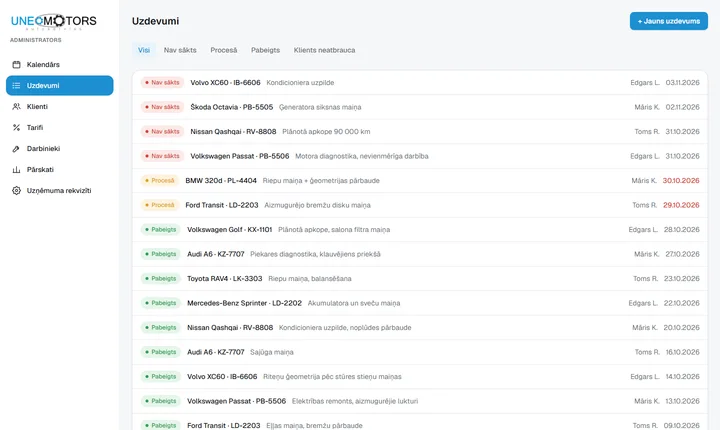The width and height of the screenshot is (720, 430).
Task: Click Nav sākts badge on Volvo XC60 row
Action: (162, 83)
